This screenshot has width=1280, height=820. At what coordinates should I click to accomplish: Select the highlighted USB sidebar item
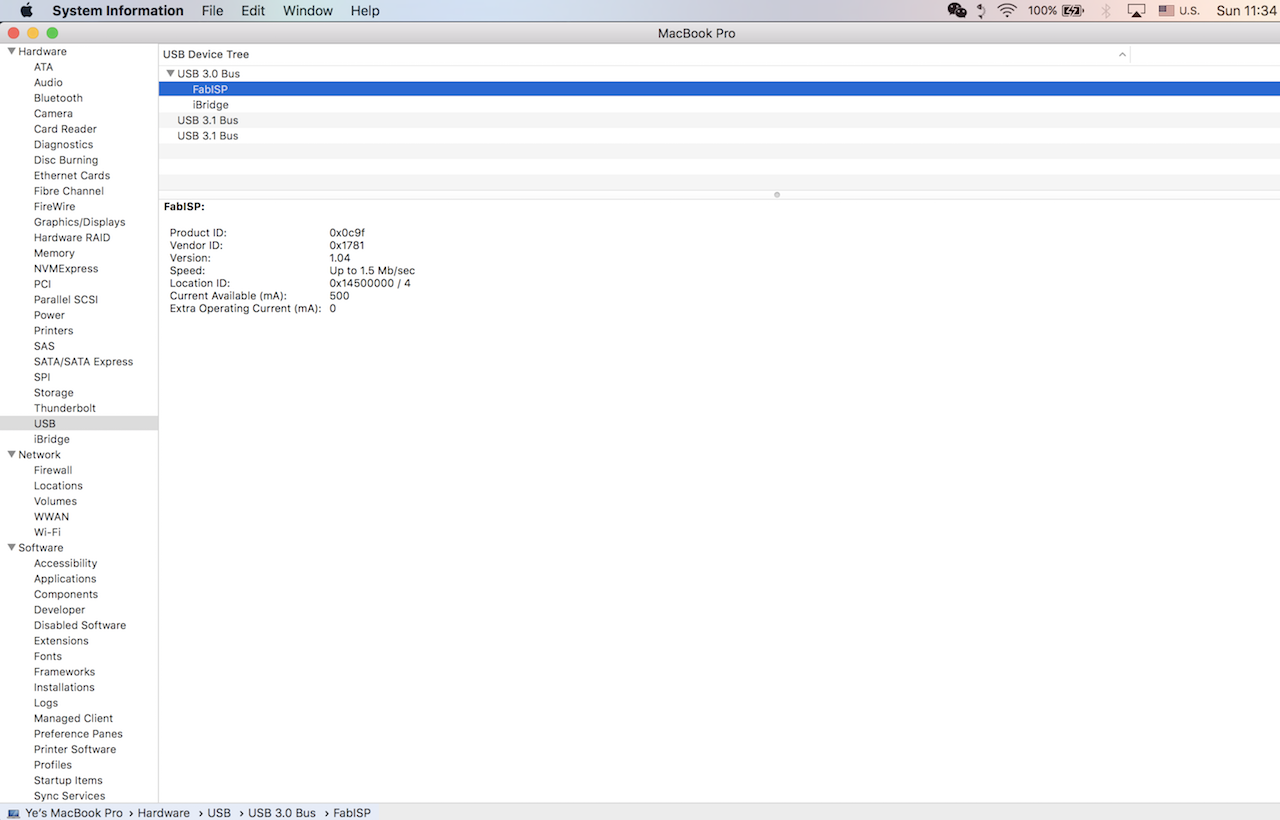pos(79,424)
